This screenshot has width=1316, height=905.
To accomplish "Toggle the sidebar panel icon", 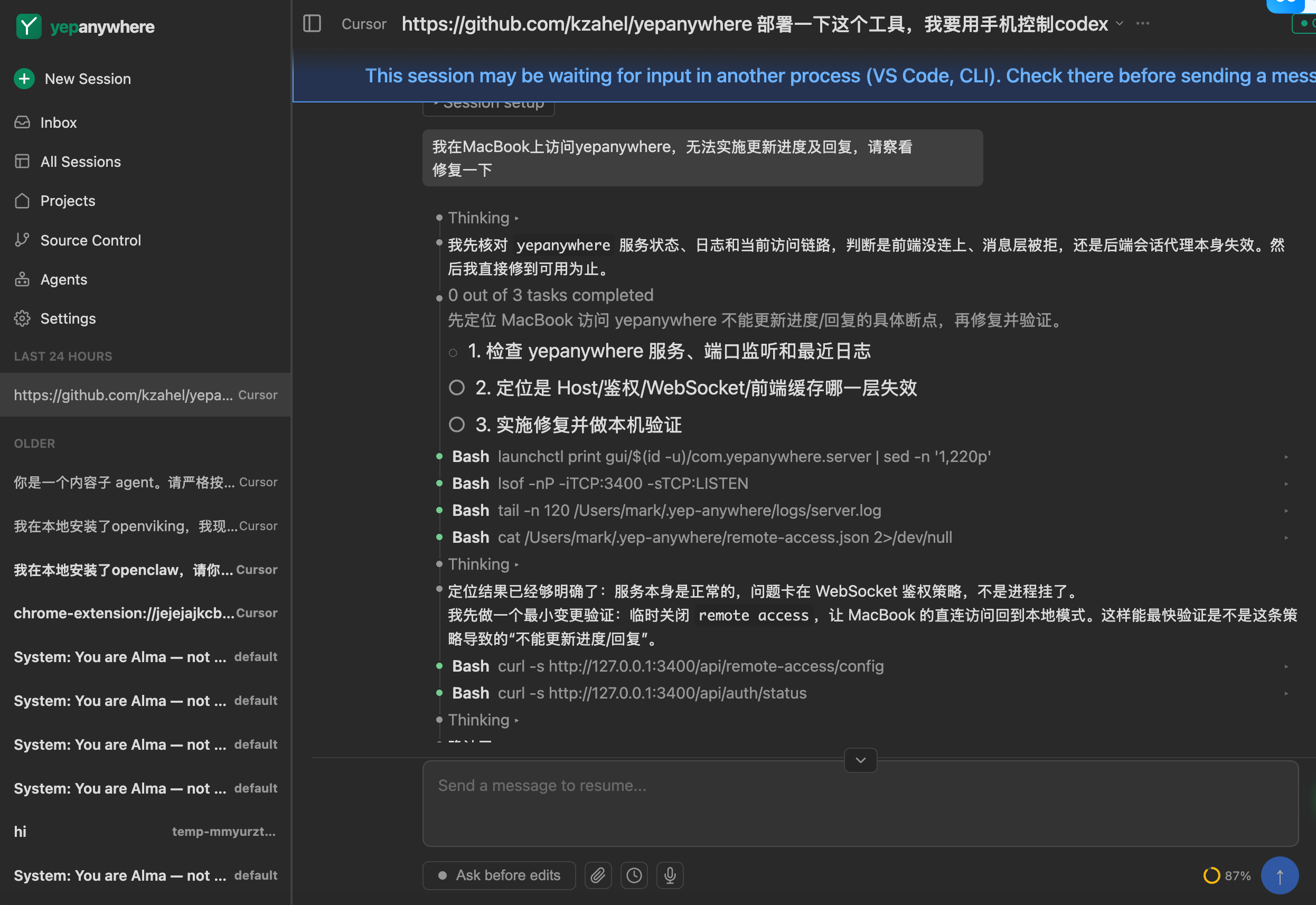I will coord(312,24).
